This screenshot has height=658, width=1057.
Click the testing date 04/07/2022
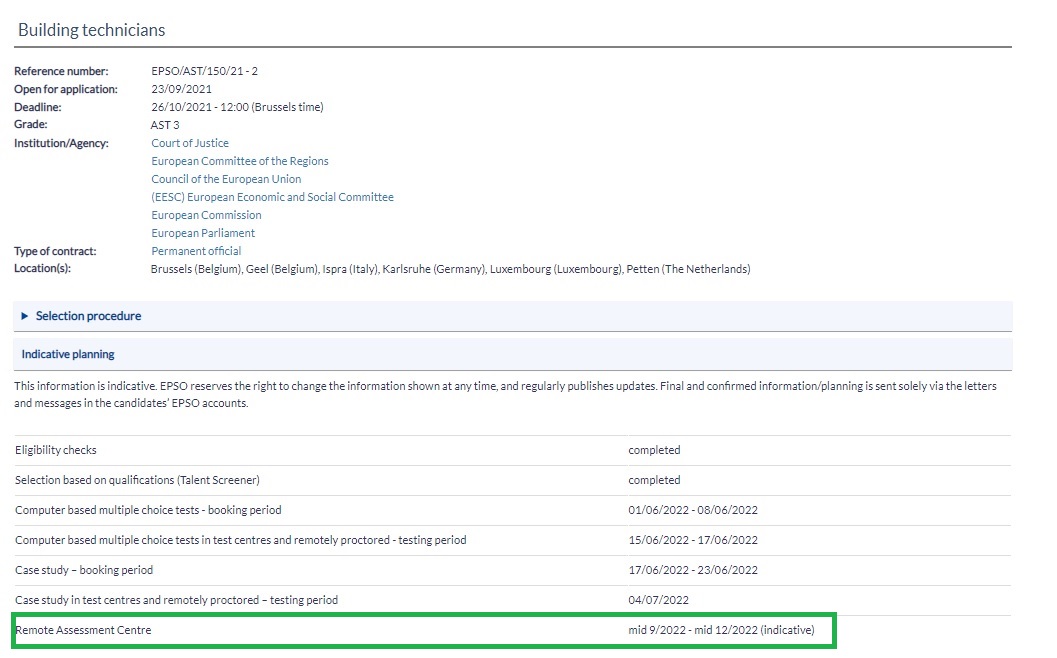[658, 600]
